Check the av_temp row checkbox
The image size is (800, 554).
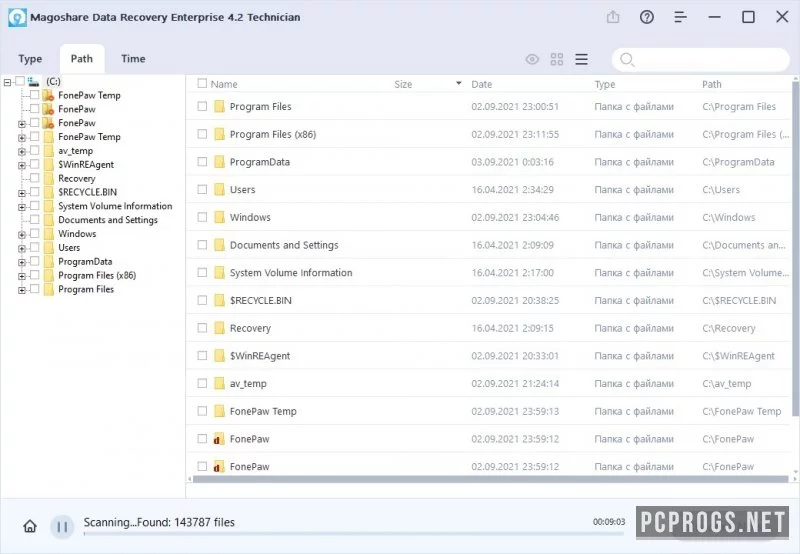coord(202,383)
